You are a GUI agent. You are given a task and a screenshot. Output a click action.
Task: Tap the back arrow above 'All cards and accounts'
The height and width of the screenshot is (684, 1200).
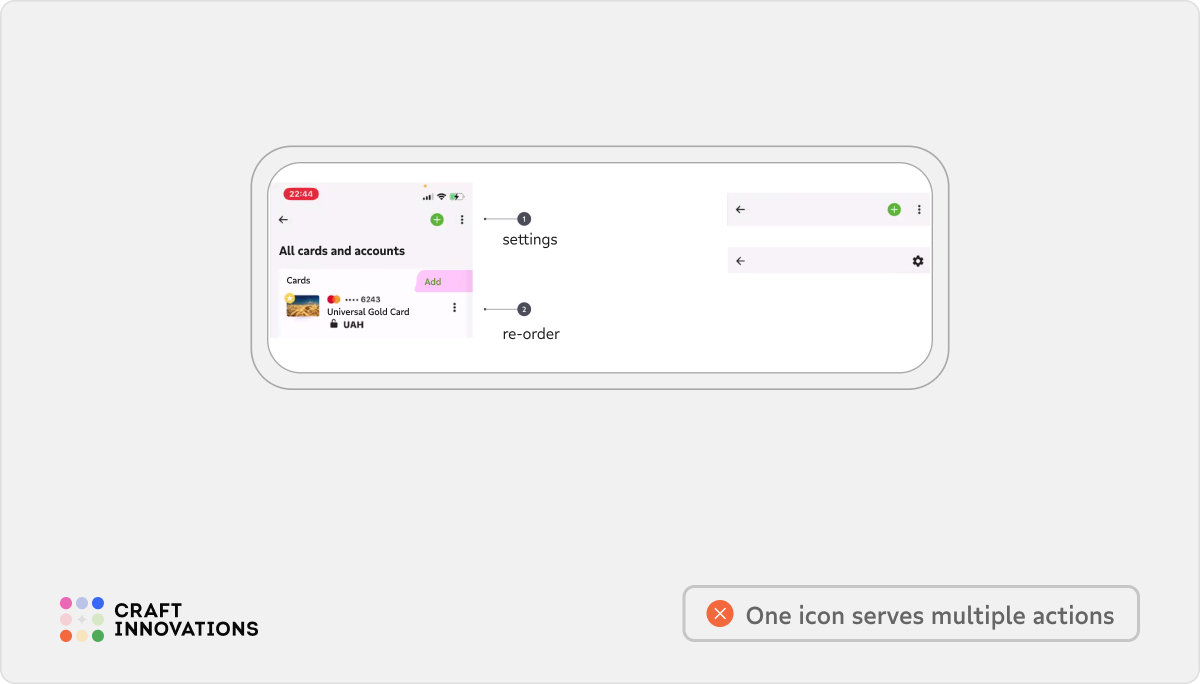coord(282,219)
